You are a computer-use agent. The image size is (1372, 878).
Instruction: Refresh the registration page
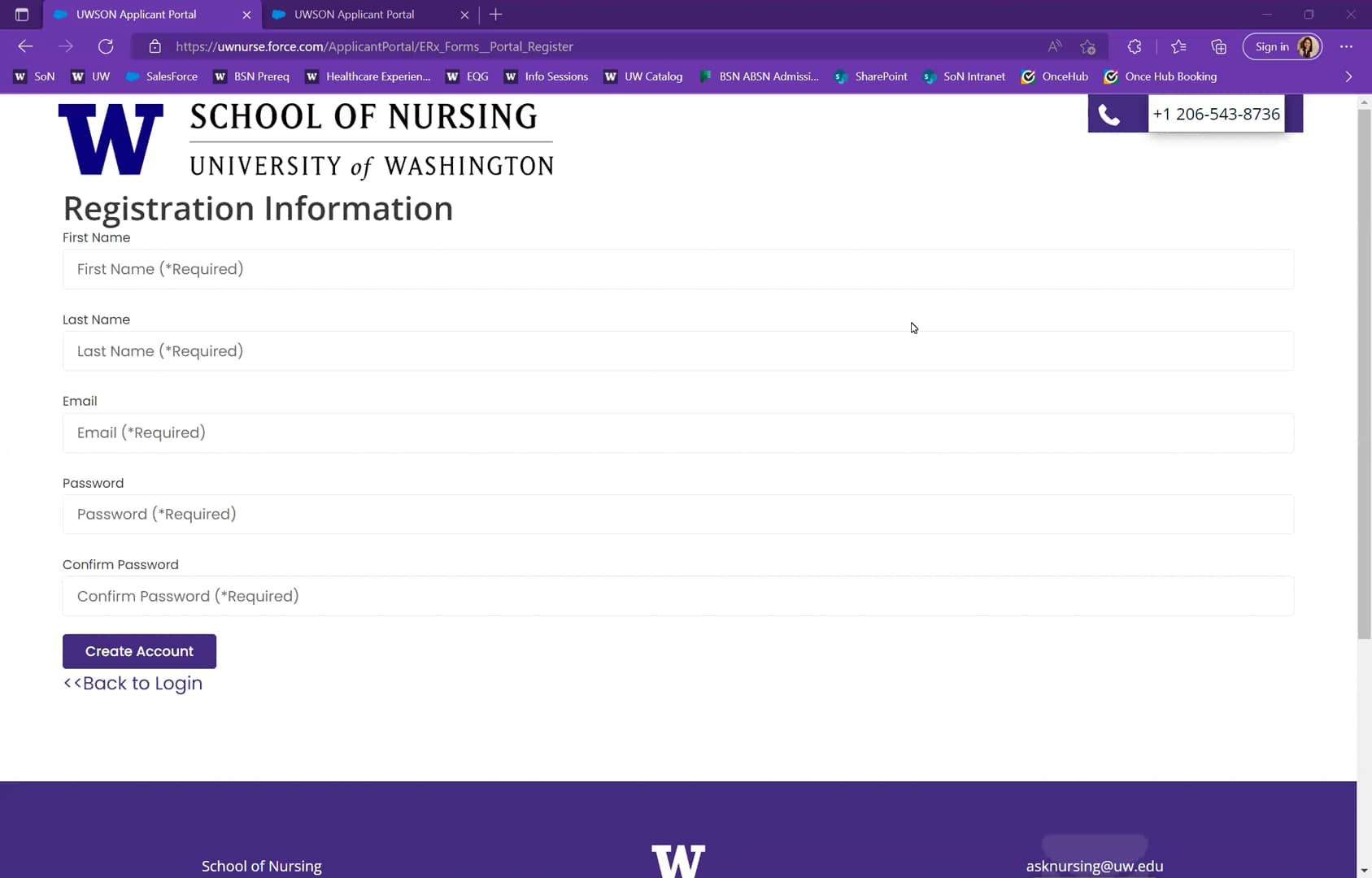click(x=106, y=46)
